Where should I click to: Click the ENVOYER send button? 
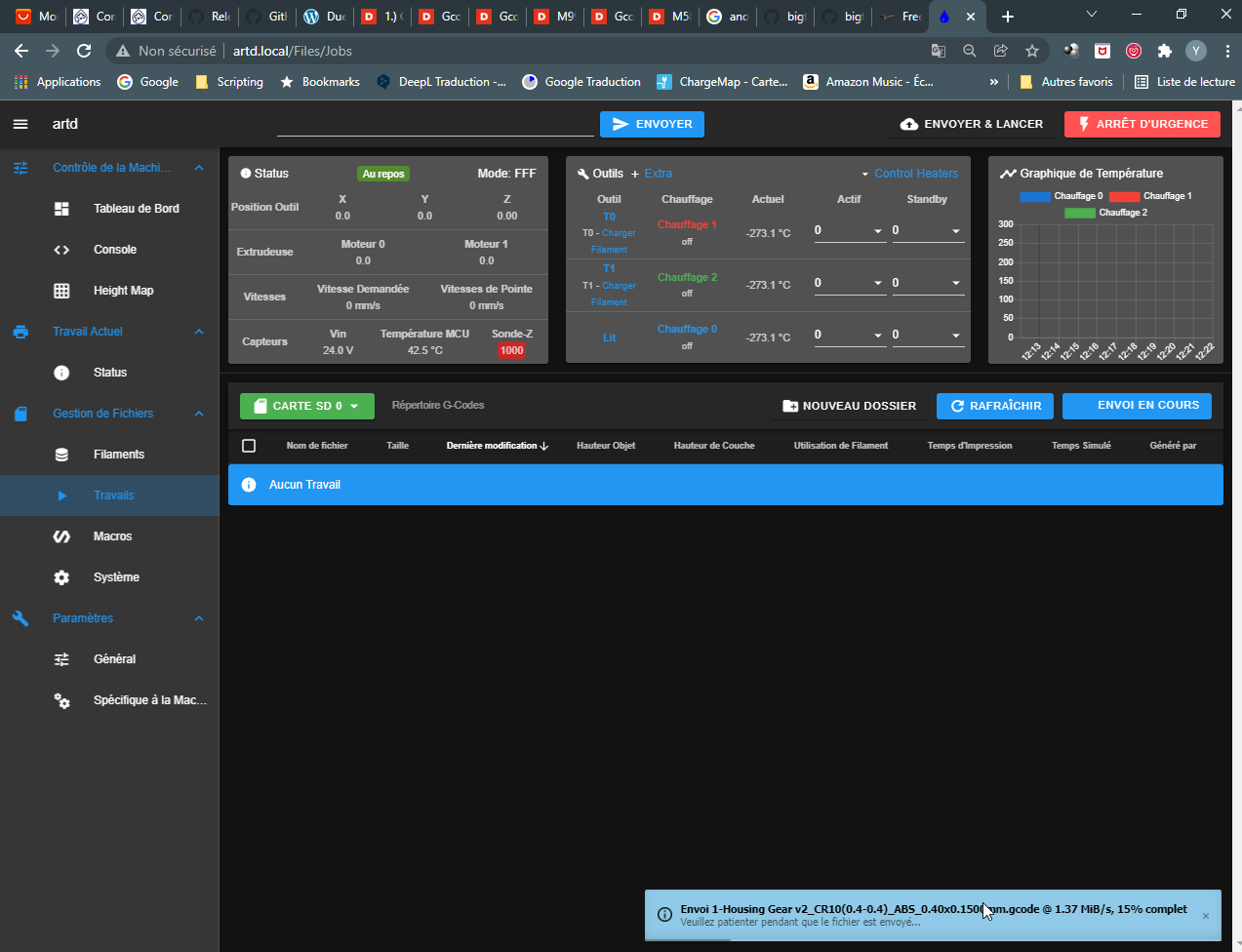click(x=652, y=124)
